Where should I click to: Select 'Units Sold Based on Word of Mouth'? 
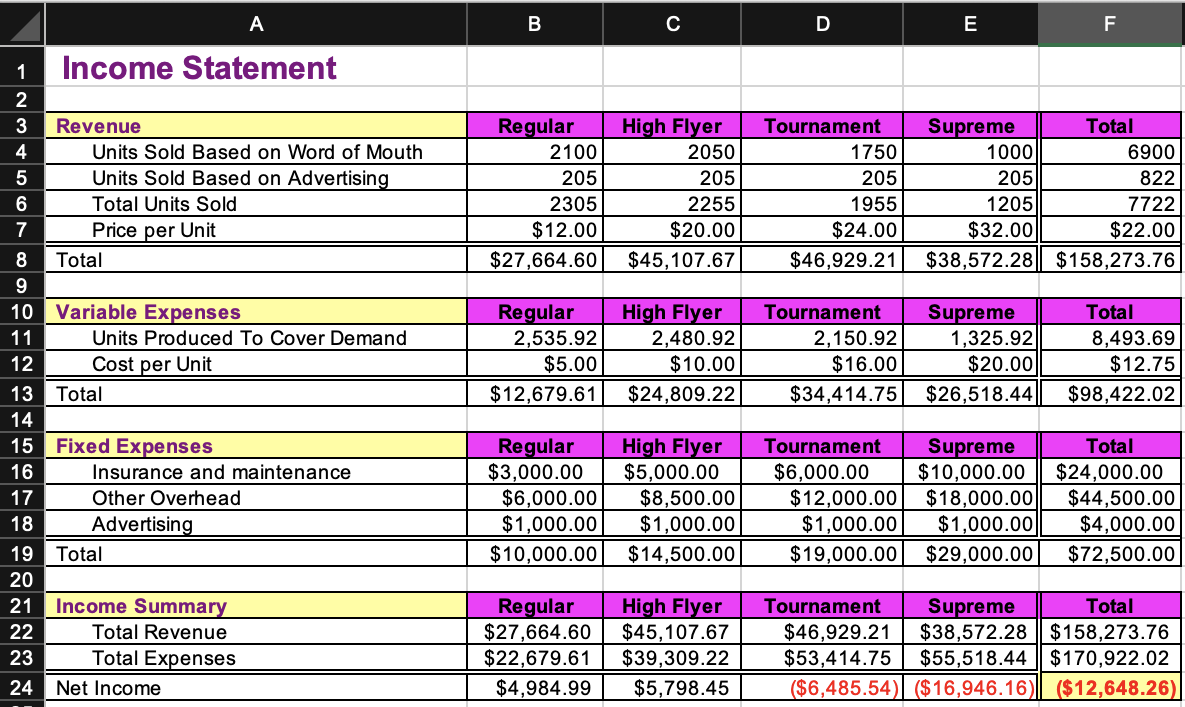tap(256, 152)
